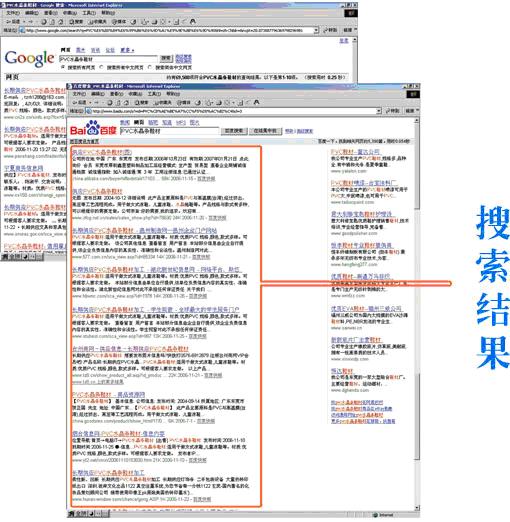Expand address bar dropdown in Google window
The image size is (510, 522).
pos(316,30)
